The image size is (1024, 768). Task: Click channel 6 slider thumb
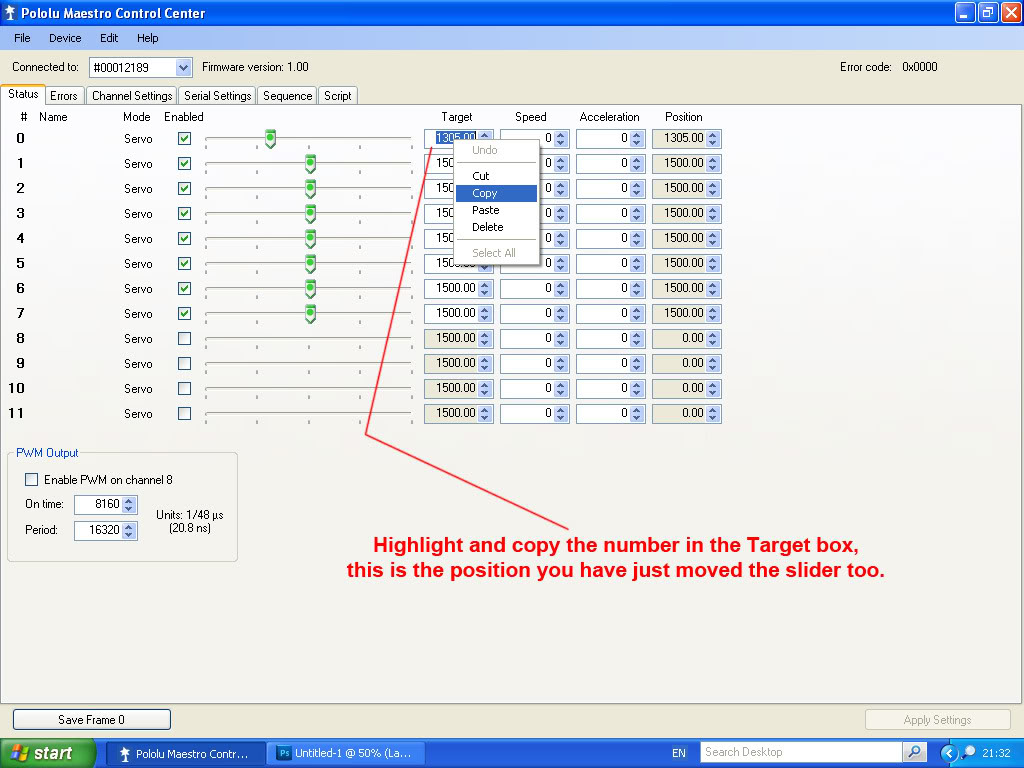311,289
